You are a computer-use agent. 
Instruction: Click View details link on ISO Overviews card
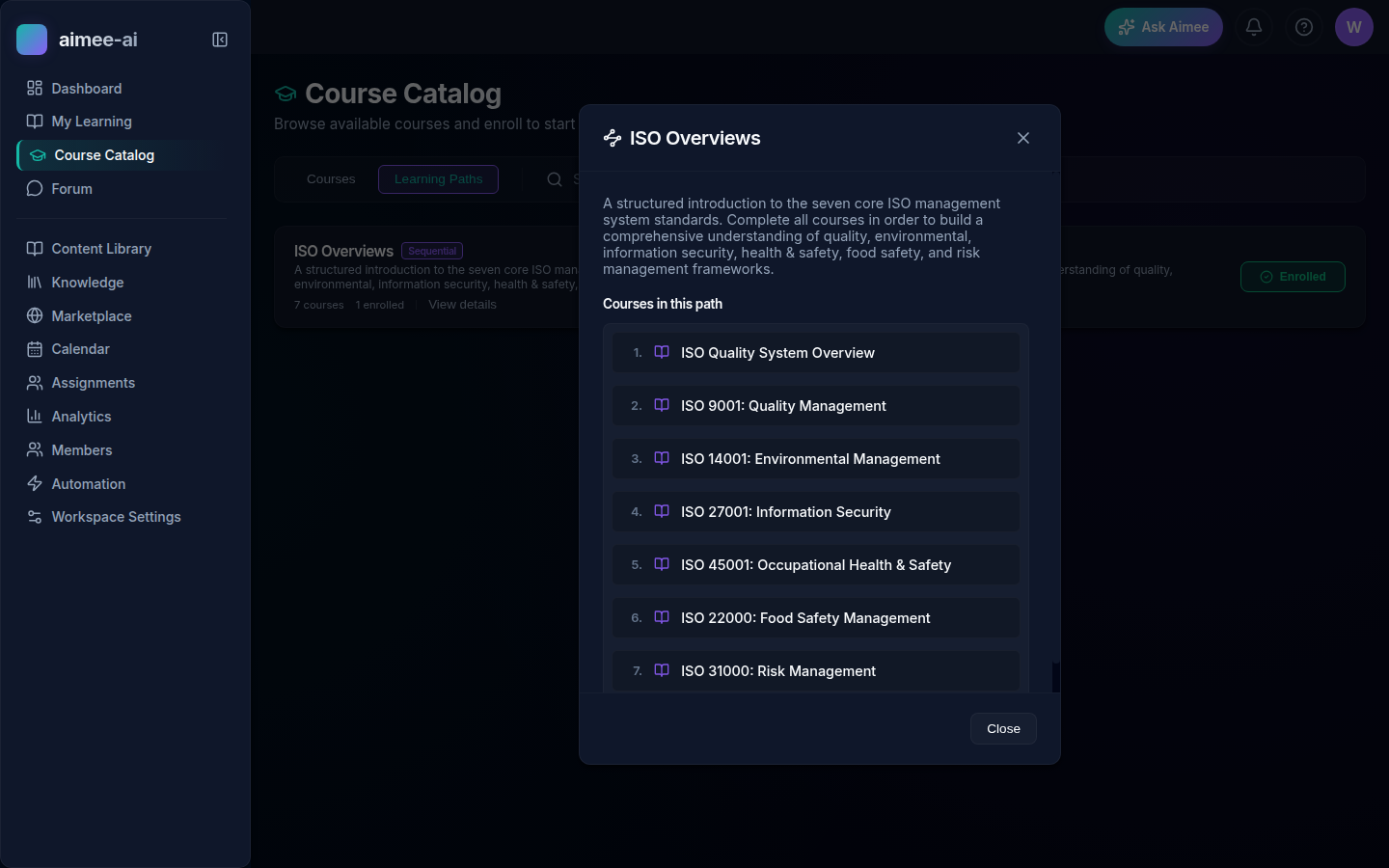[x=462, y=305]
